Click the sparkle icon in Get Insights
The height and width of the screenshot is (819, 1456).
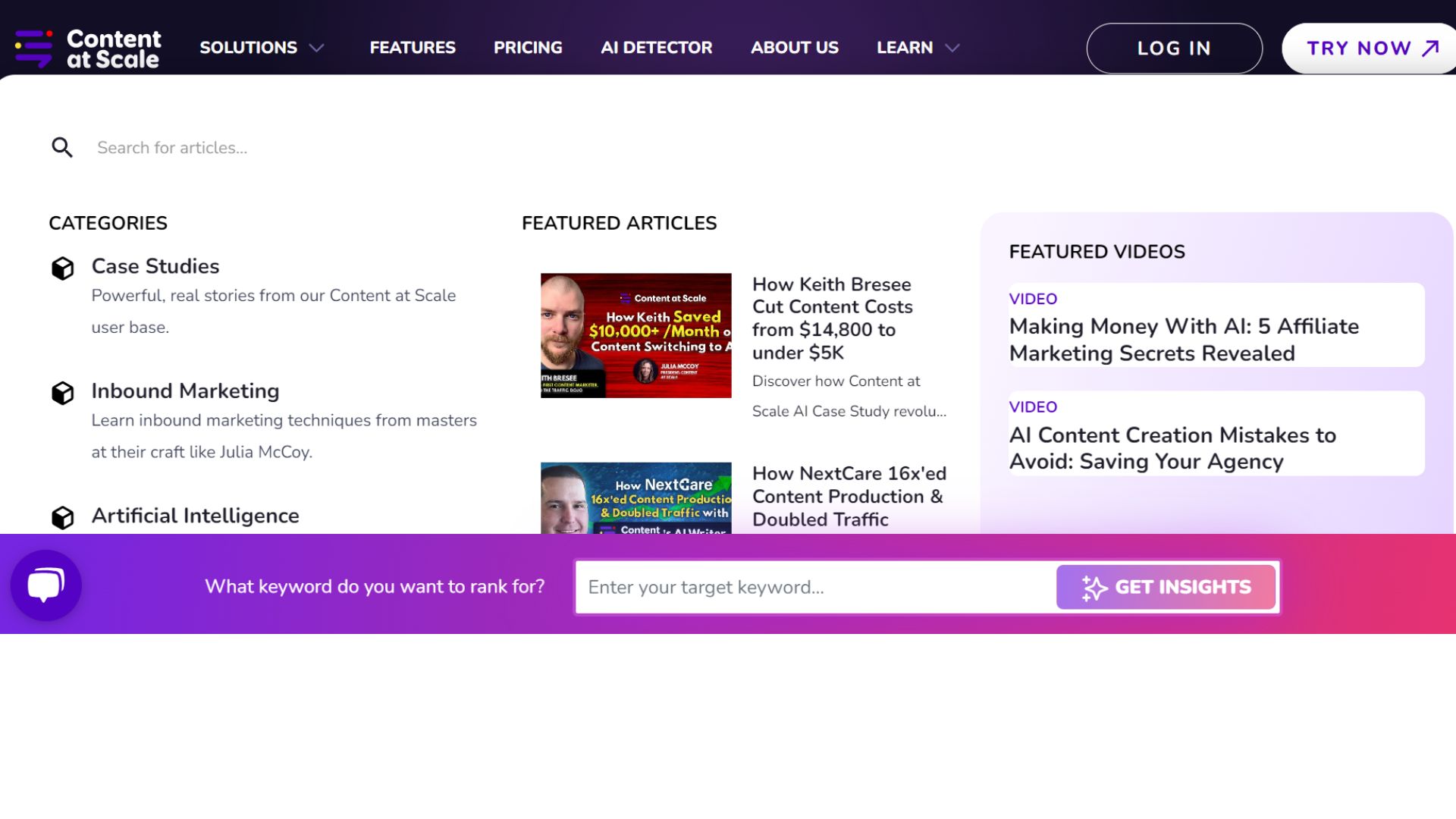tap(1094, 588)
